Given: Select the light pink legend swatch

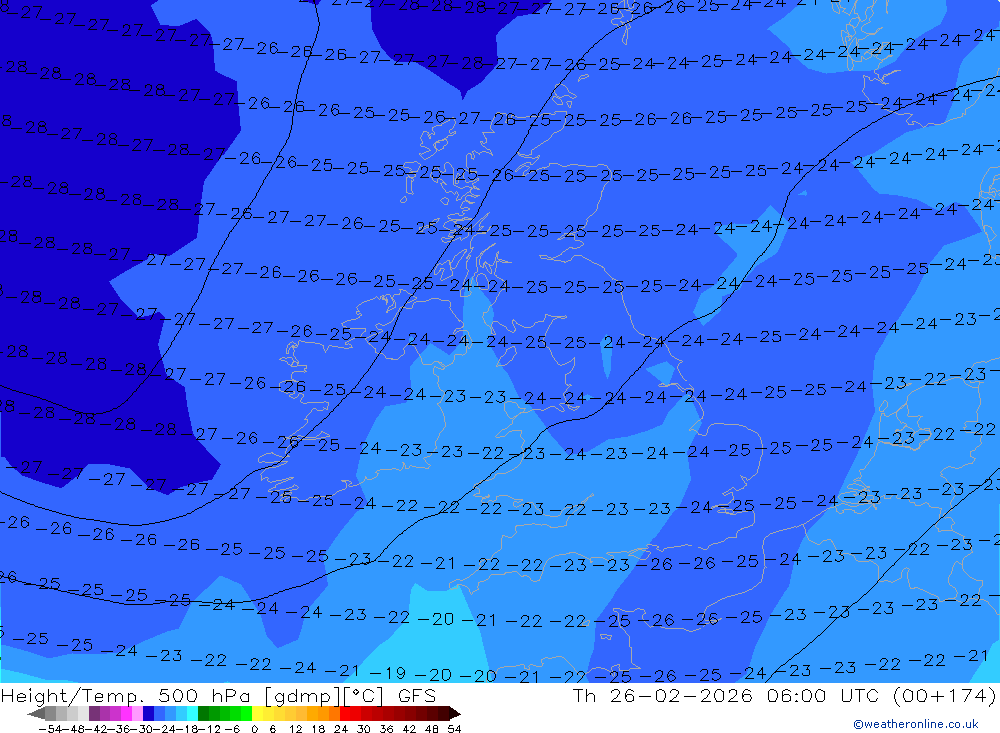Looking at the screenshot, I should tap(137, 713).
